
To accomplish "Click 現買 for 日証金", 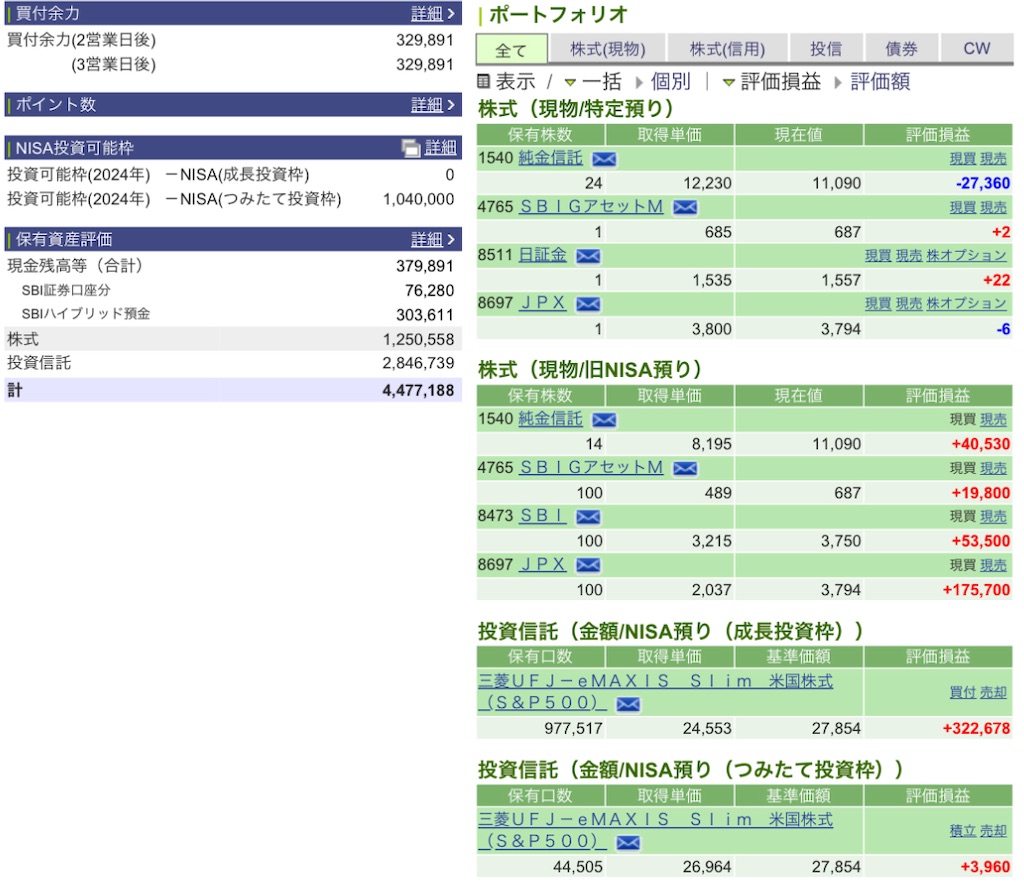I will pyautogui.click(x=878, y=255).
